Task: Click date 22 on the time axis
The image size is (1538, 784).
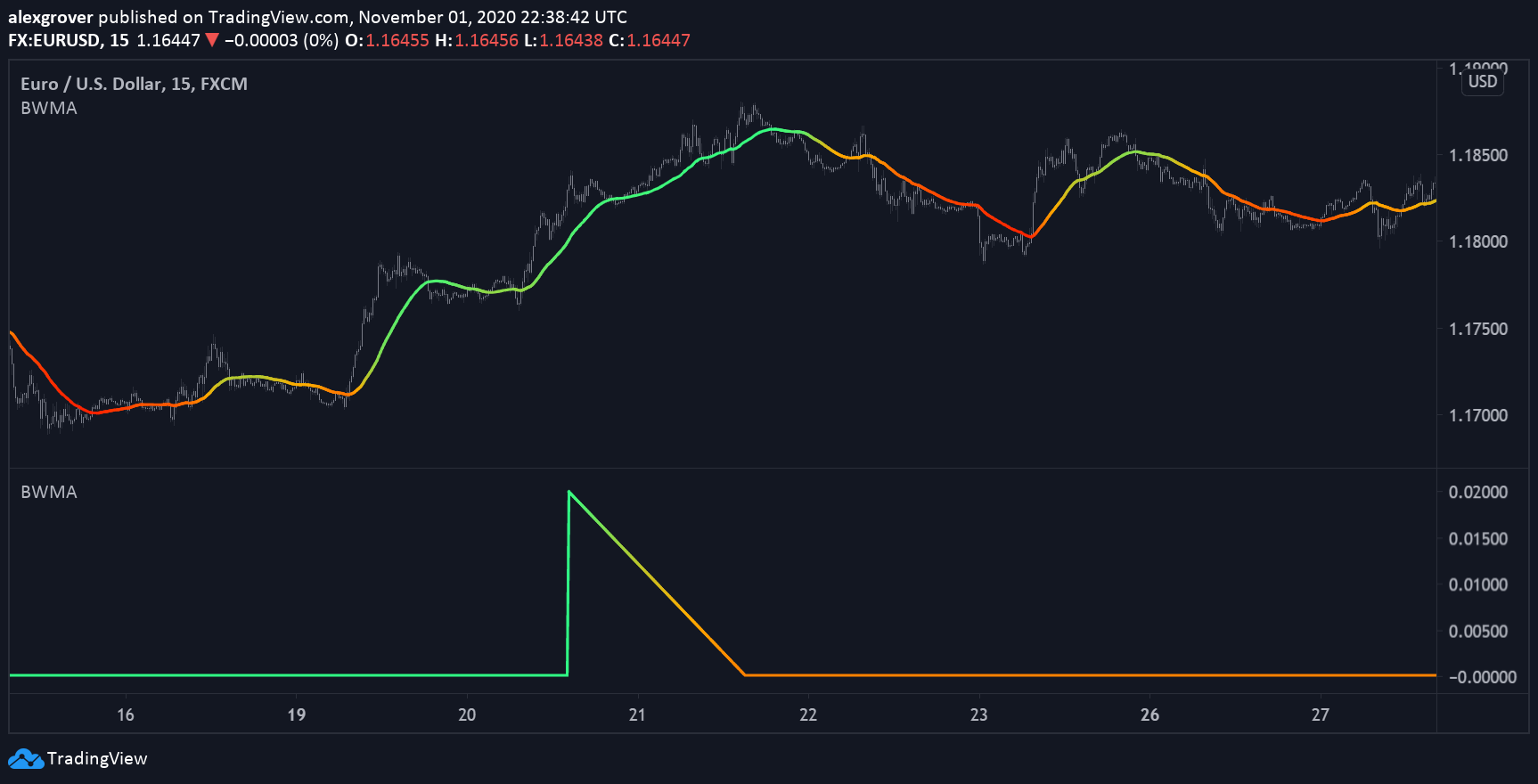Action: [808, 715]
